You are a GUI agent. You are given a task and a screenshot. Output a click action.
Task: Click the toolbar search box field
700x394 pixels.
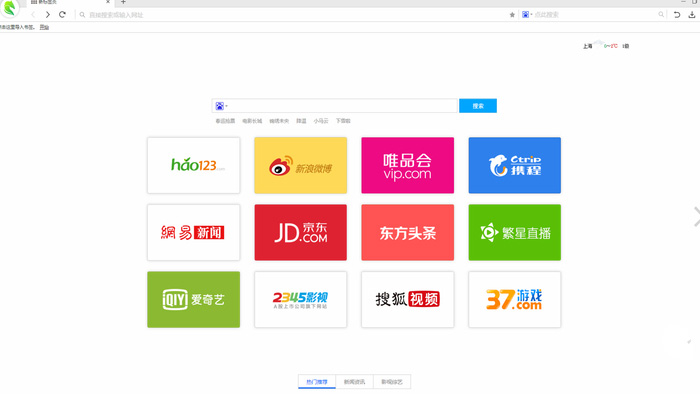point(595,15)
